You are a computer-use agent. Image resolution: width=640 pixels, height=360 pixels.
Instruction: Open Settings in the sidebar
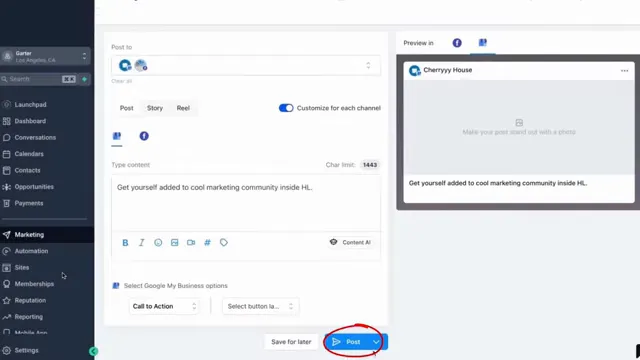click(26, 350)
